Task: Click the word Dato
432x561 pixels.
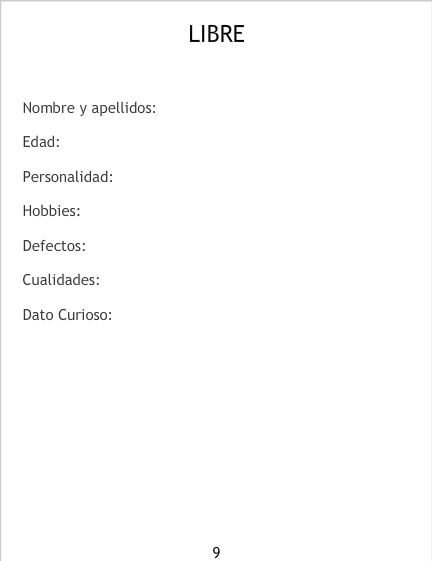Action: click(38, 315)
